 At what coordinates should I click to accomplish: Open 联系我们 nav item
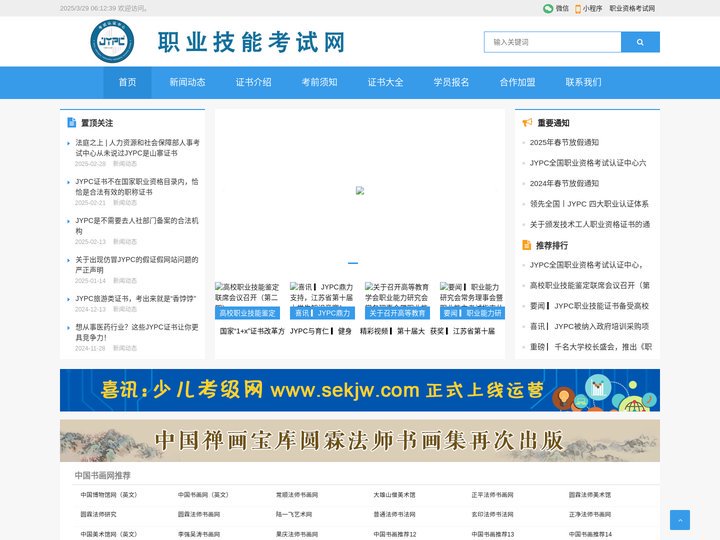click(x=584, y=82)
